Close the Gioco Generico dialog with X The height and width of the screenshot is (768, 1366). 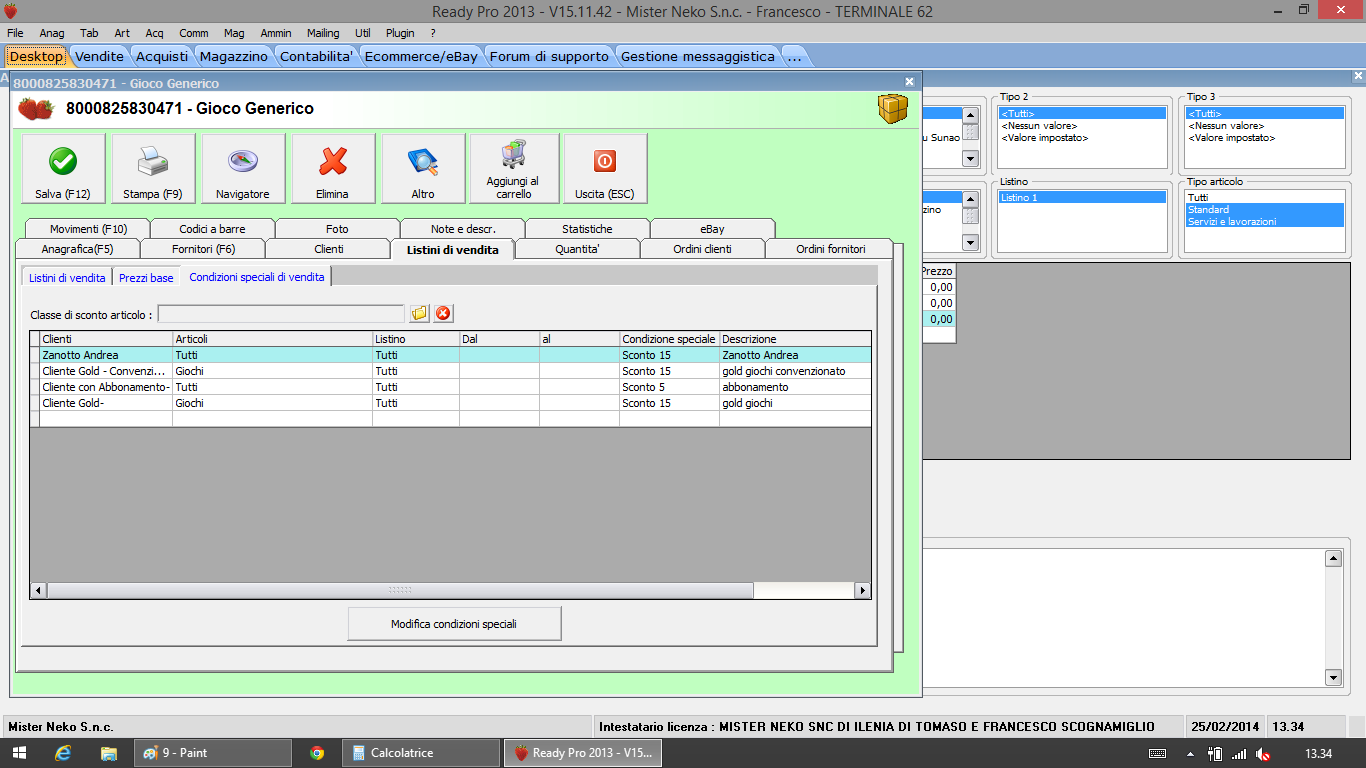[x=909, y=82]
